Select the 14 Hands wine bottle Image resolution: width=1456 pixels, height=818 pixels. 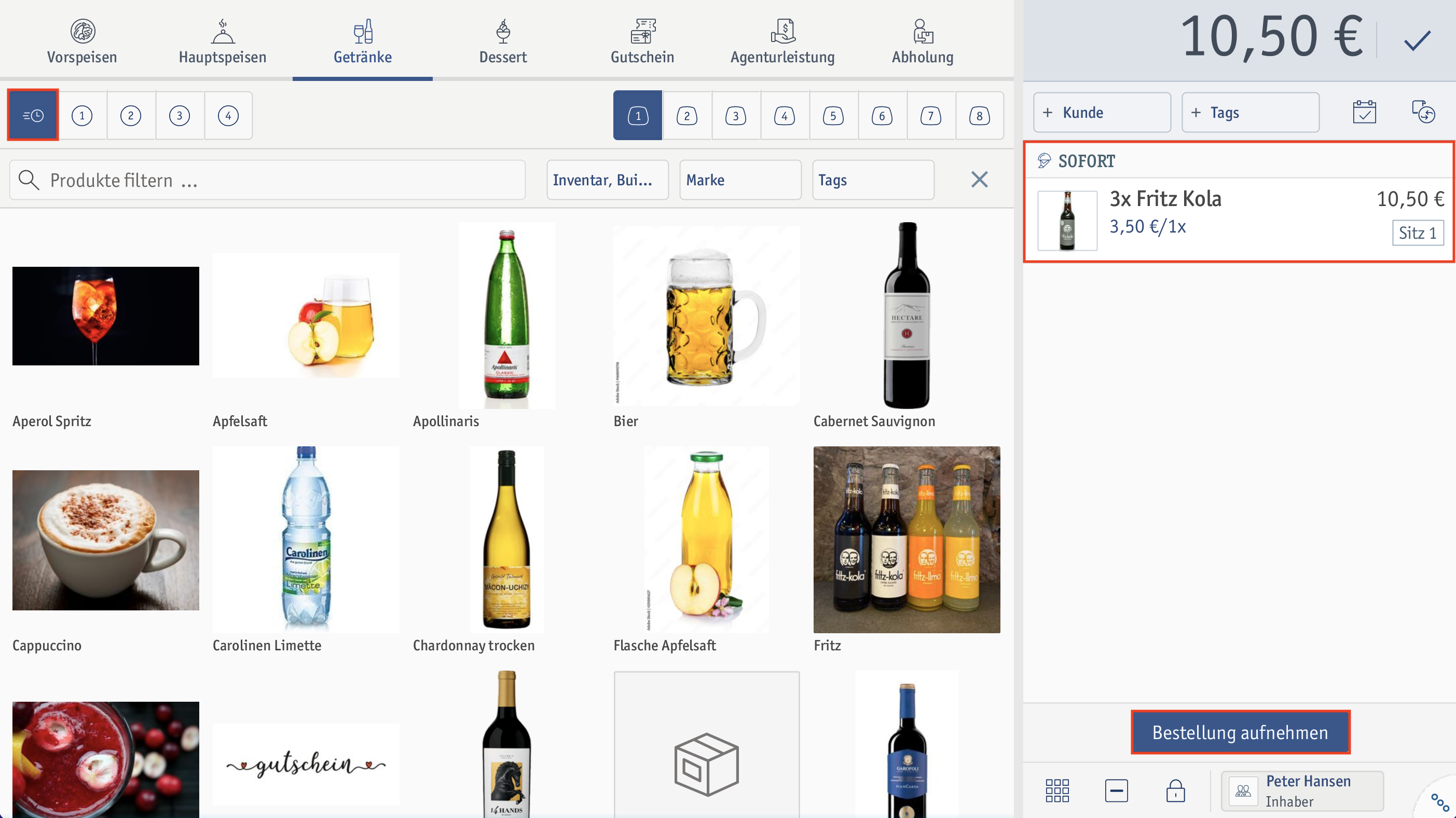tap(506, 744)
